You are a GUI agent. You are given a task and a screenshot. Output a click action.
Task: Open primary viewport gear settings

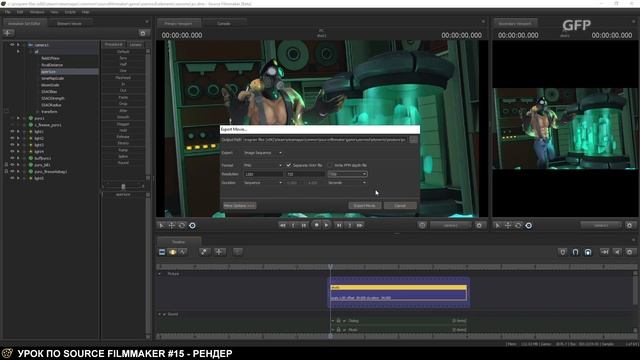click(479, 225)
